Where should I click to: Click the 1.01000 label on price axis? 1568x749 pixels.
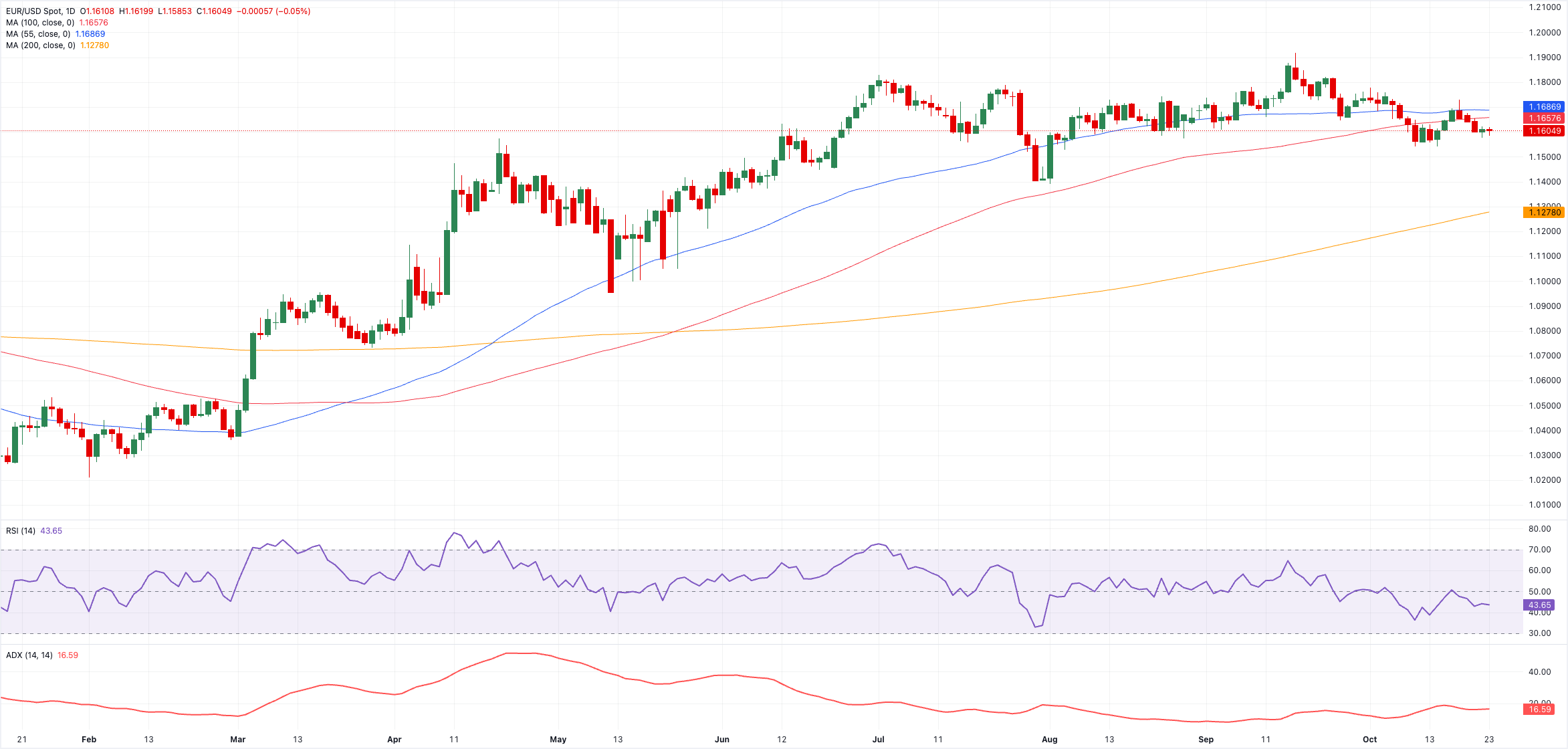(1545, 505)
